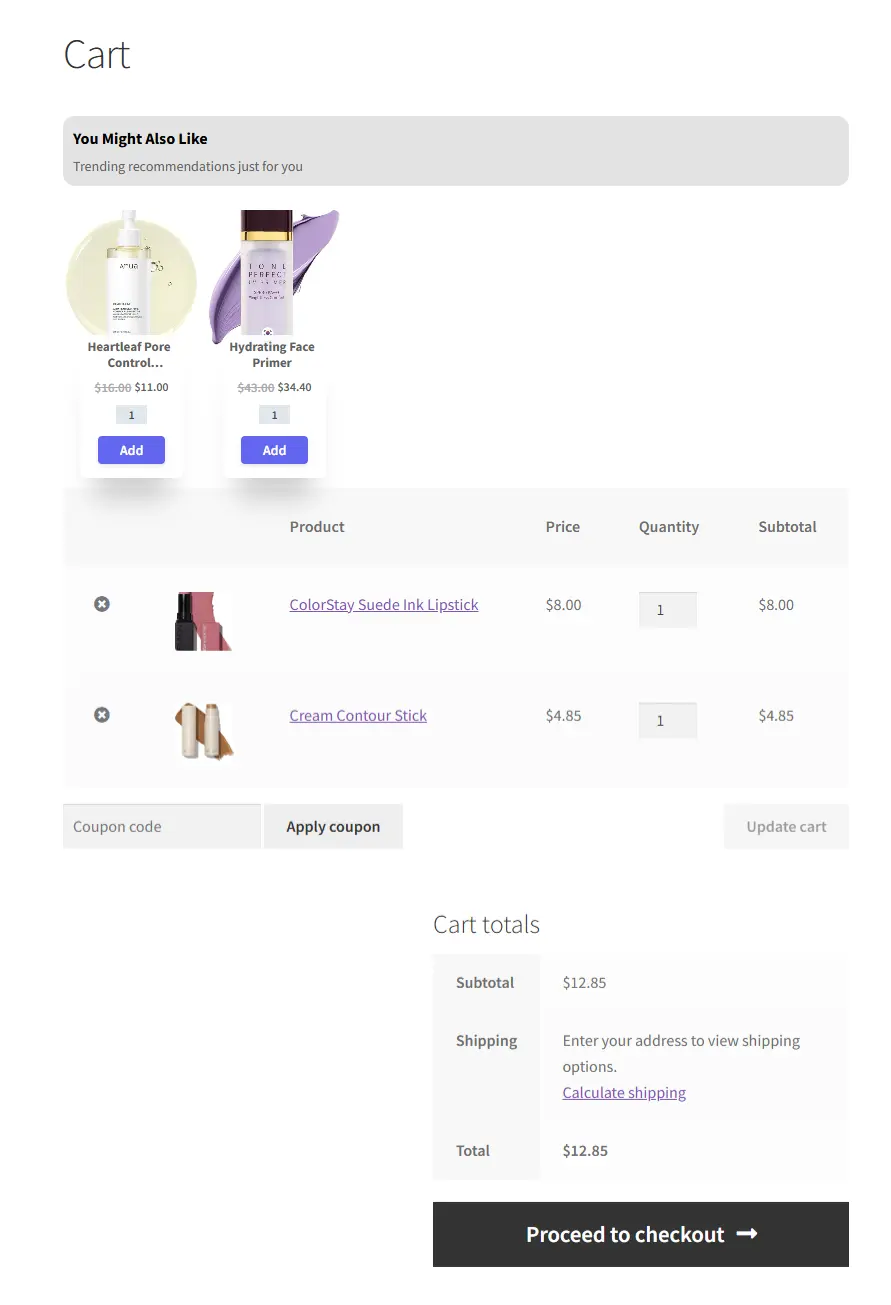Apply the coupon code
Viewport: 891px width, 1305px height.
pos(333,827)
